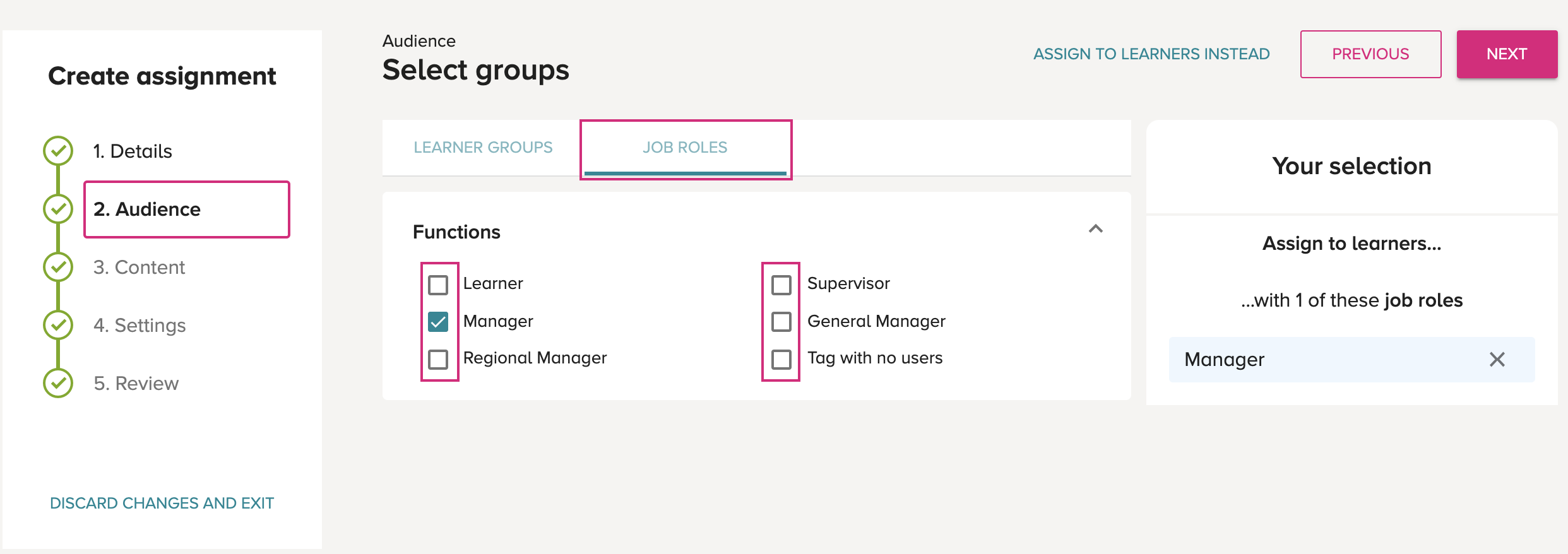Click the Your selection panel heading
Viewport: 1568px width, 554px height.
pyautogui.click(x=1351, y=166)
